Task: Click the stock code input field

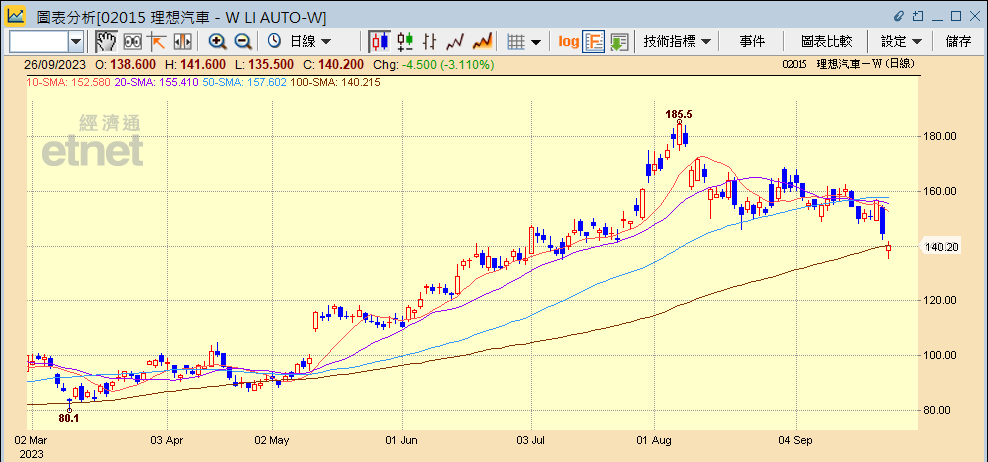Action: (38, 41)
